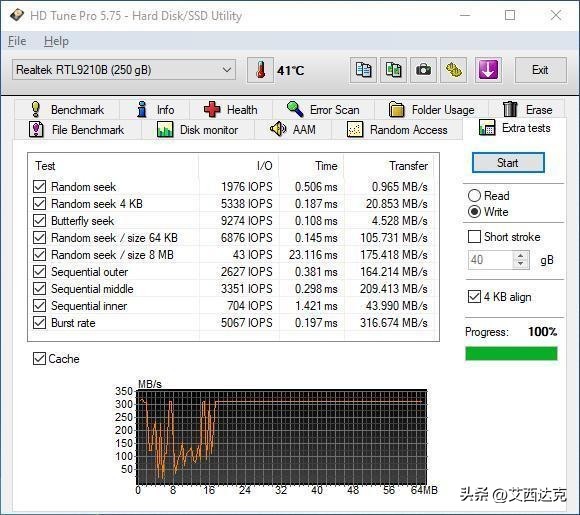This screenshot has height=515, width=580.
Task: Open the options wrench icon
Action: pyautogui.click(x=453, y=70)
